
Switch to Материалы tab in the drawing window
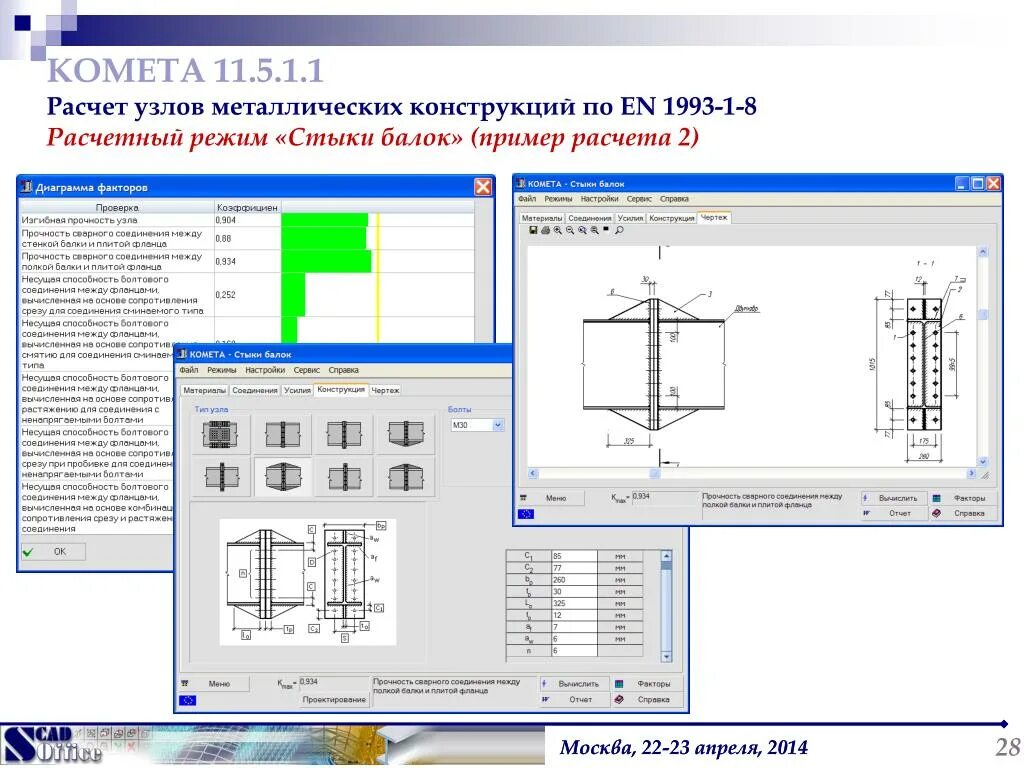click(x=542, y=219)
